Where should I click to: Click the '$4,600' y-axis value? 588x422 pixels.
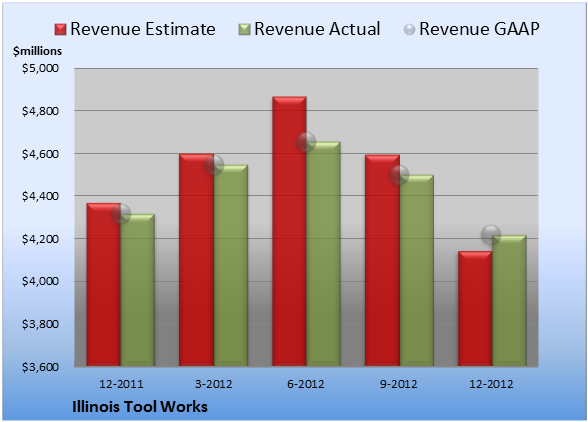[40, 154]
